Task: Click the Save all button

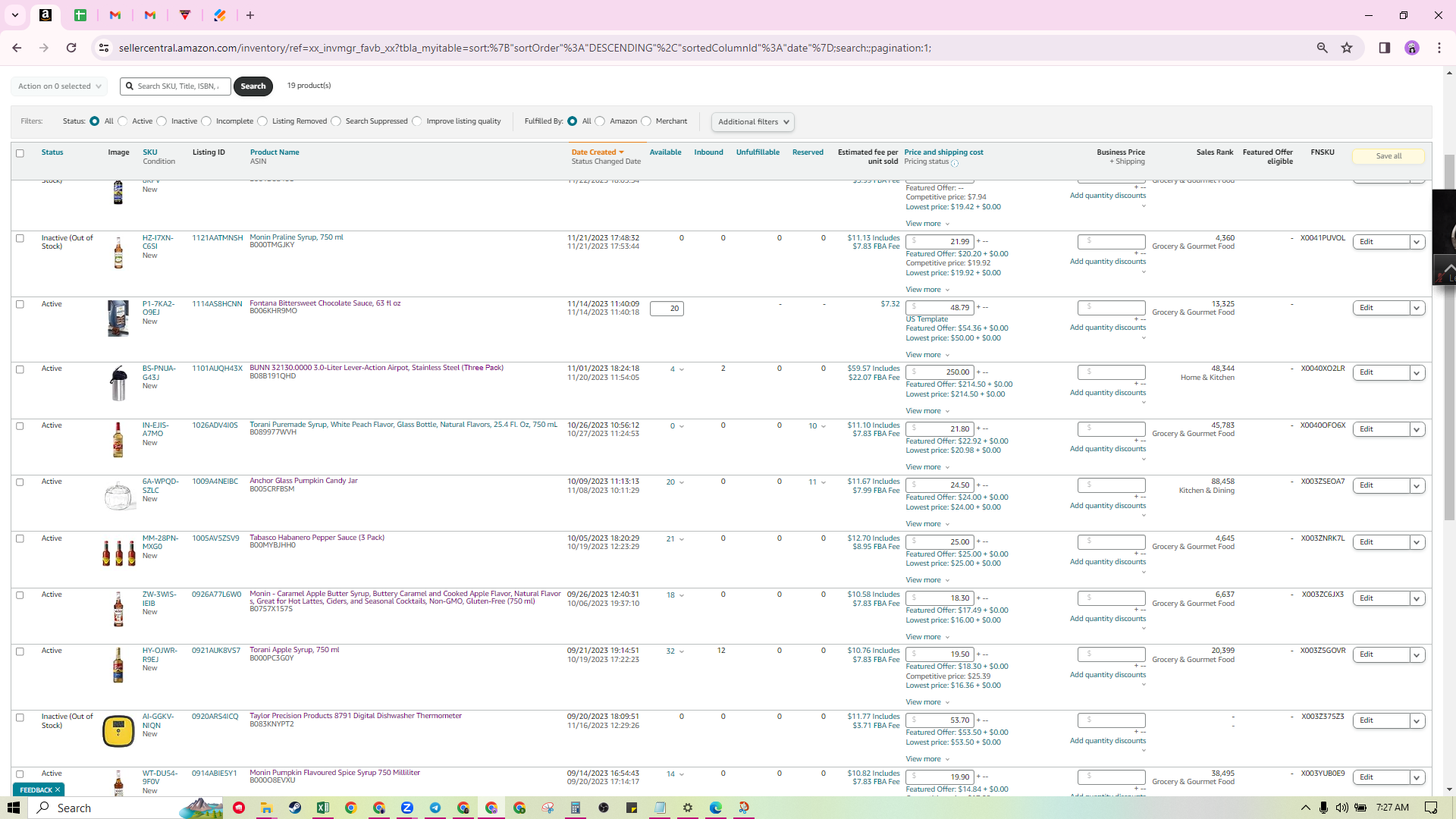Action: [1389, 156]
